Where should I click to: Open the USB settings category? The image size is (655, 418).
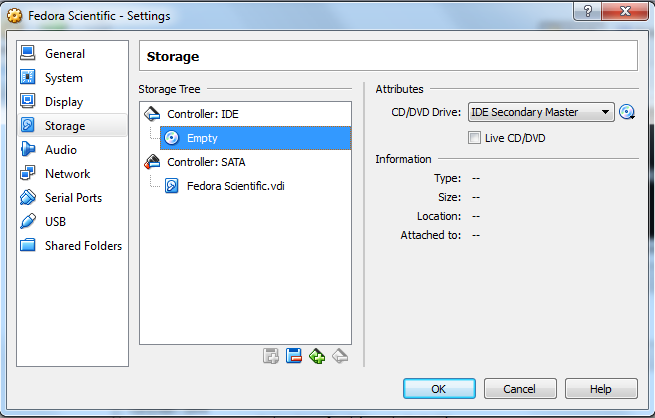point(57,222)
